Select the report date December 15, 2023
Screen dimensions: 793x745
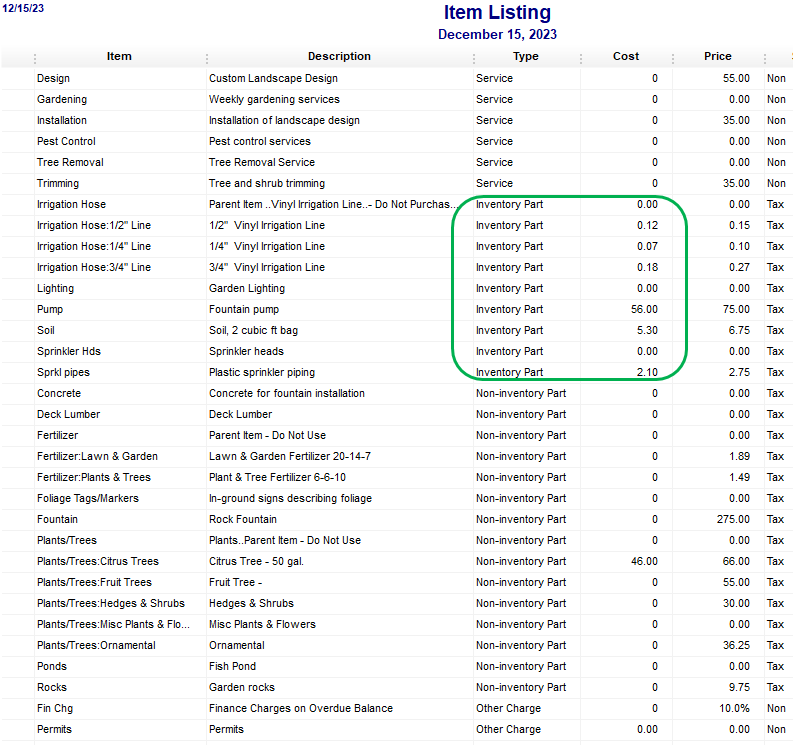coord(497,34)
